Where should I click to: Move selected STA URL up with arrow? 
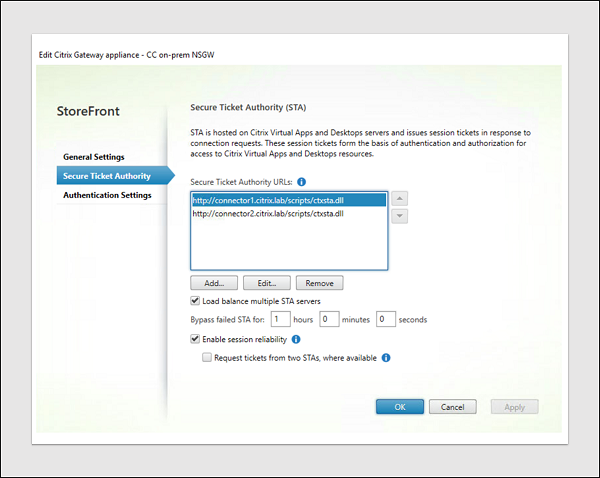point(399,199)
